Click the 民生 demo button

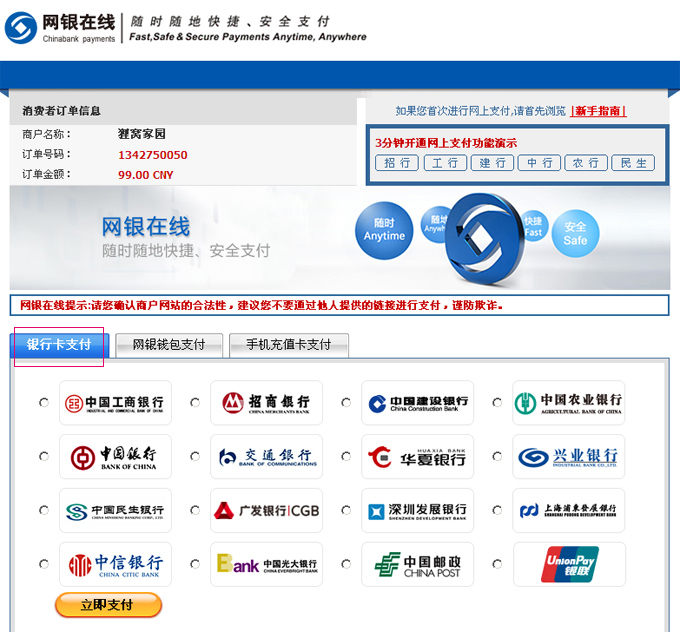coord(633,163)
